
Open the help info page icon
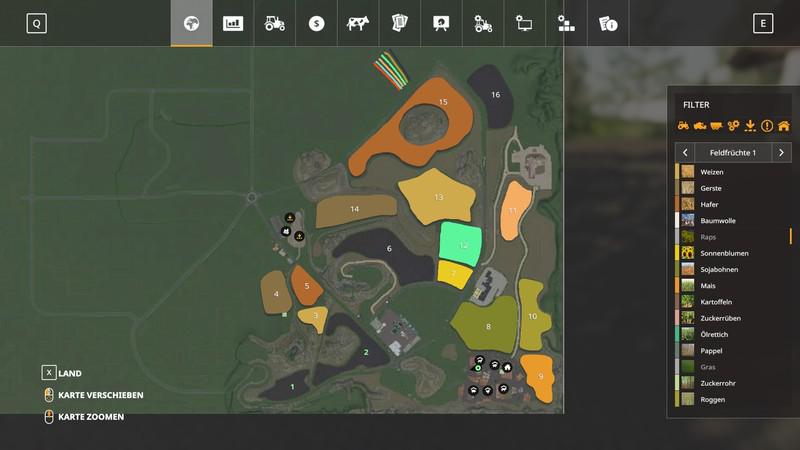tap(608, 23)
